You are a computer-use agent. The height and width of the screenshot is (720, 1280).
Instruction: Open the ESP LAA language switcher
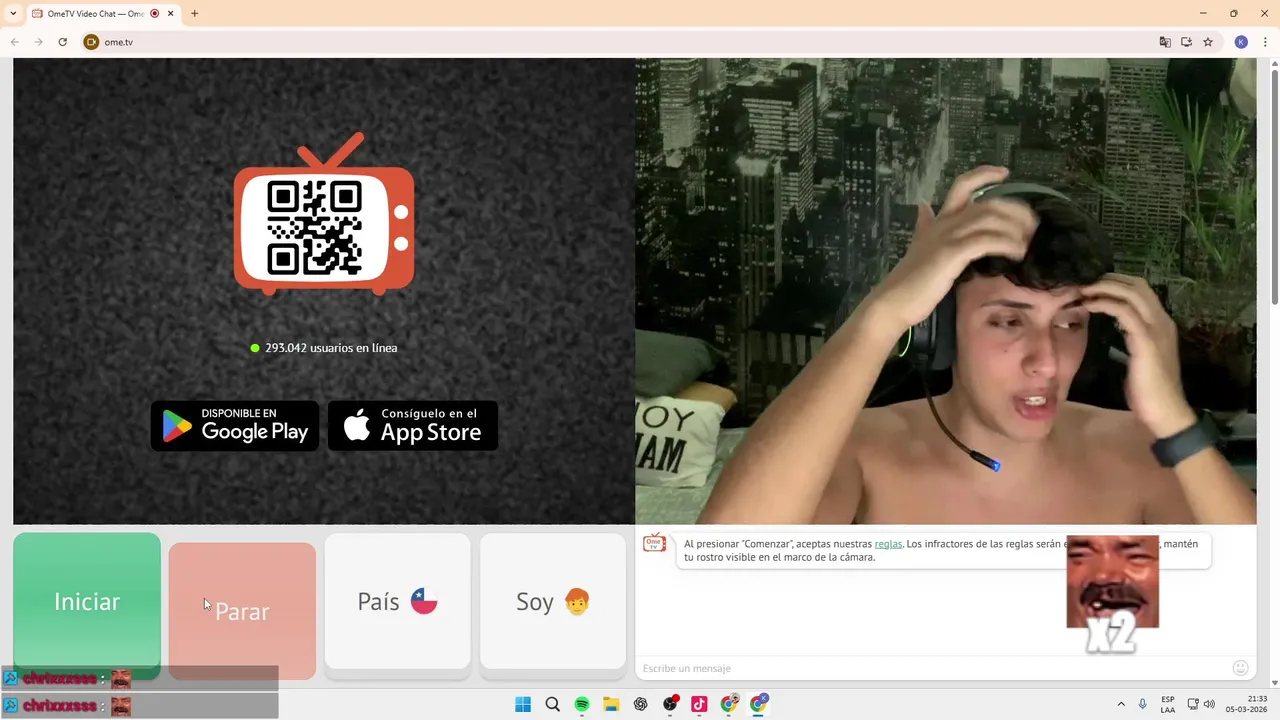coord(1168,704)
